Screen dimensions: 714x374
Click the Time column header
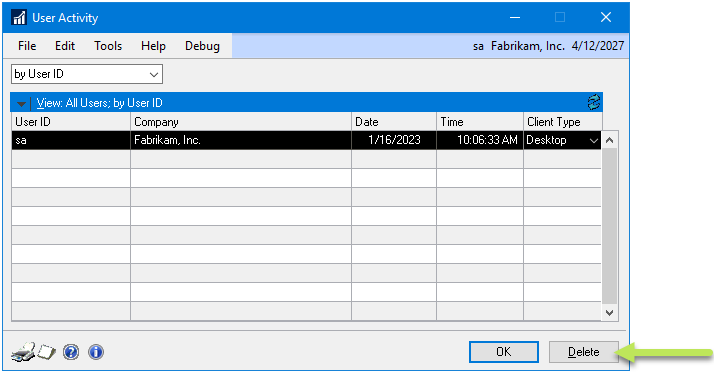pos(480,122)
